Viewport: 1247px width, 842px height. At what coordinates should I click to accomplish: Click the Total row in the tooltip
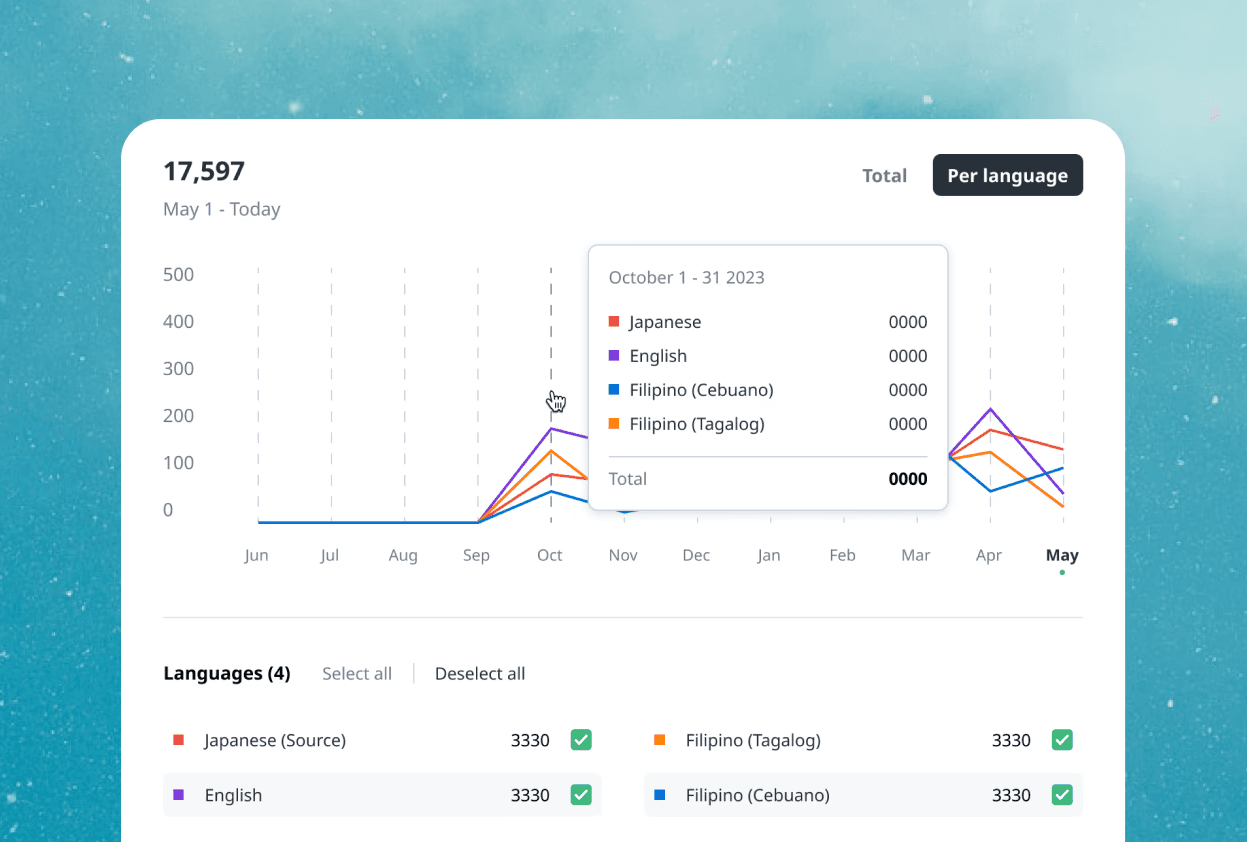coord(768,479)
